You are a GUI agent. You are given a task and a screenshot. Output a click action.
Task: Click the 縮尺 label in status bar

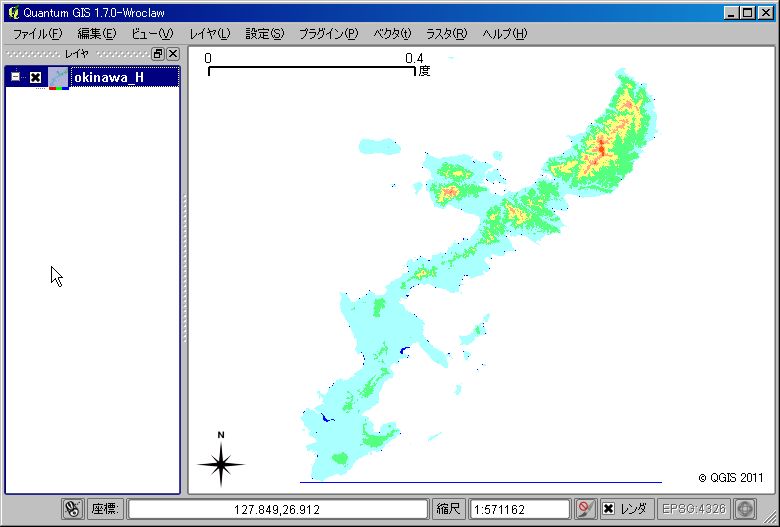click(x=448, y=509)
